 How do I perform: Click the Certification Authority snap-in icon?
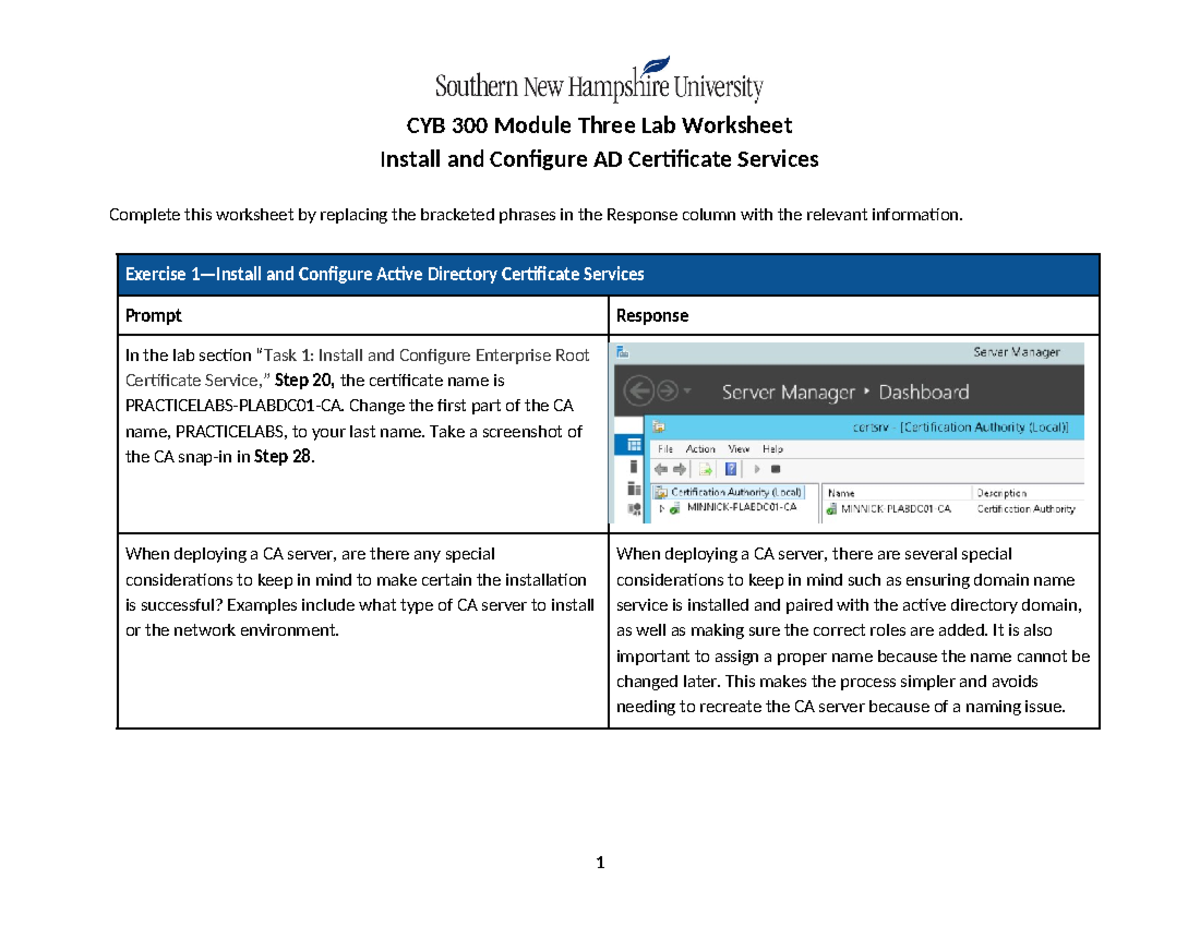pos(662,492)
